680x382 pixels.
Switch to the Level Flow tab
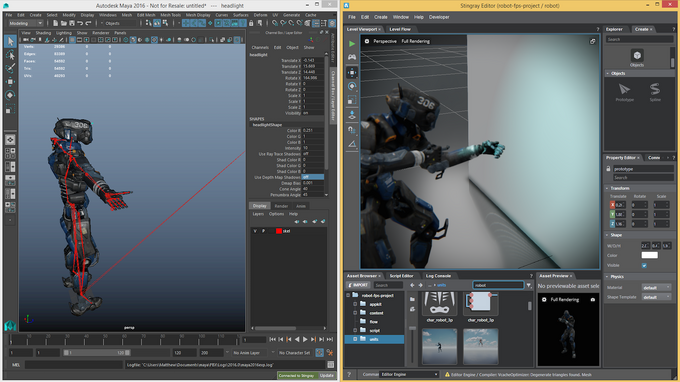pyautogui.click(x=400, y=29)
